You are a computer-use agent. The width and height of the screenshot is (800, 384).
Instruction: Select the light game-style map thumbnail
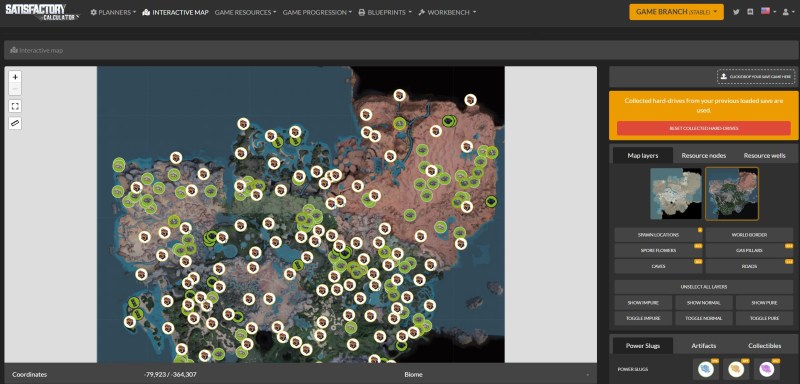(x=676, y=194)
